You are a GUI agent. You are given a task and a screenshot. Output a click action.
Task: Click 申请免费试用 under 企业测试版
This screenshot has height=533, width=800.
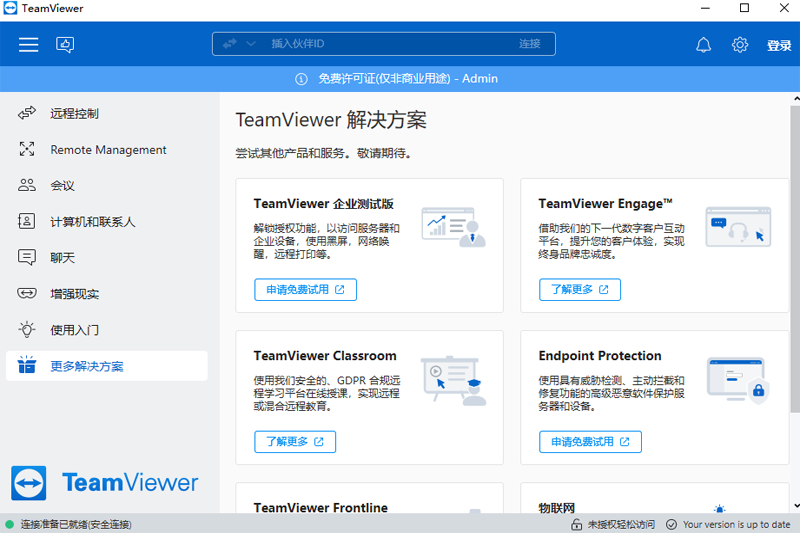click(305, 290)
